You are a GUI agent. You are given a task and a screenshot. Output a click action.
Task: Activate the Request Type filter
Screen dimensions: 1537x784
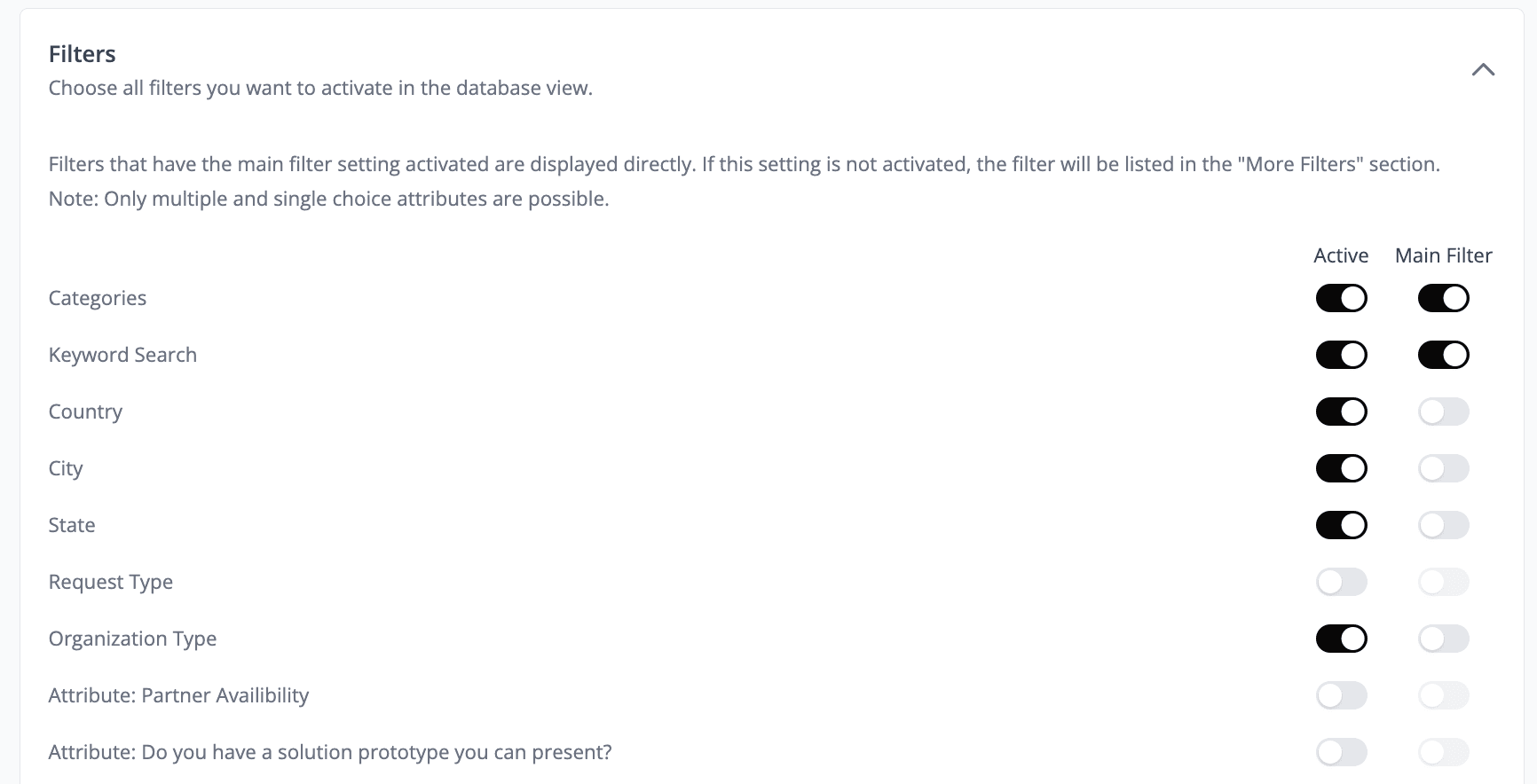pos(1341,582)
